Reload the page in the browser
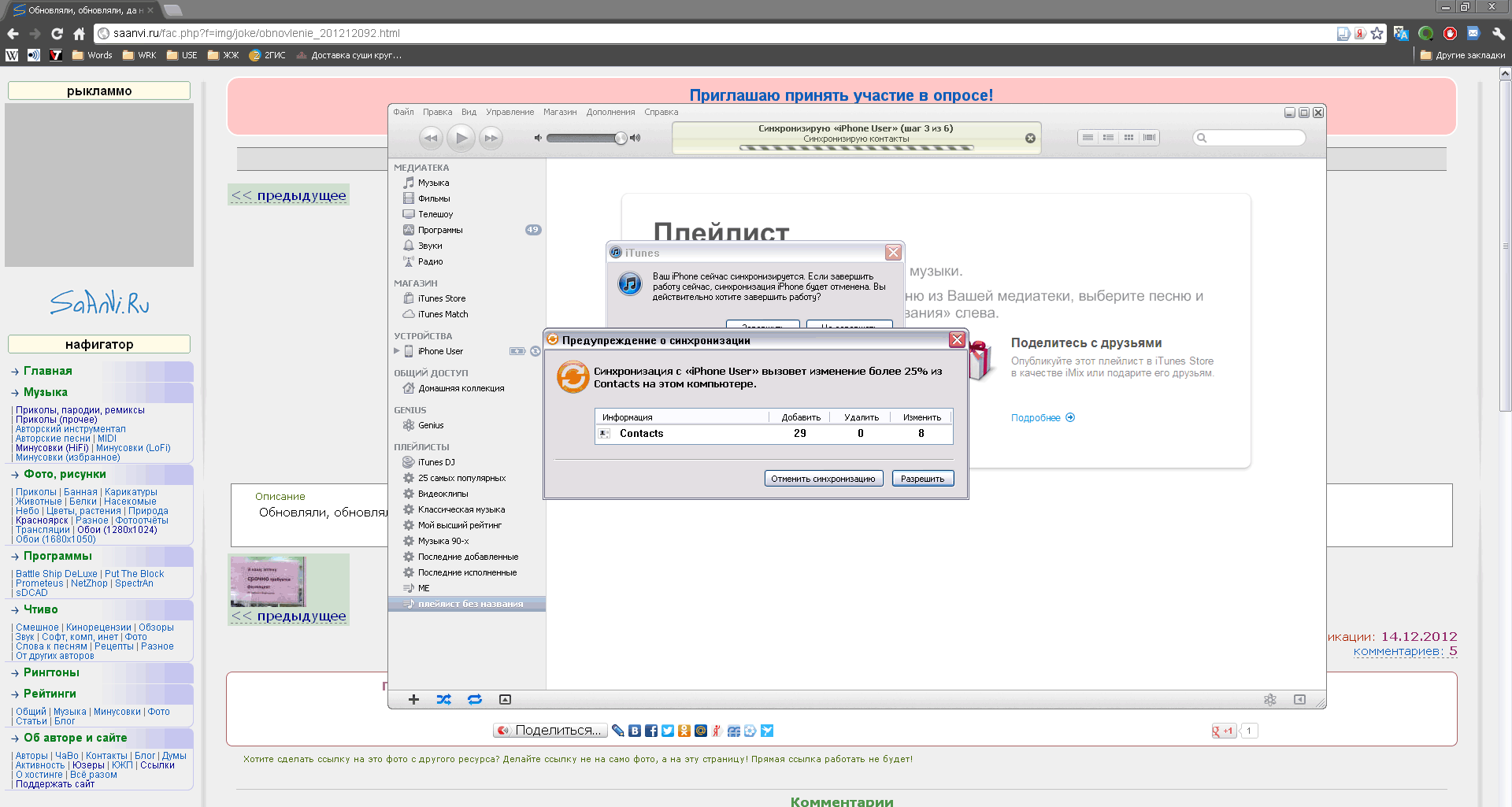Image resolution: width=1512 pixels, height=807 pixels. [x=57, y=33]
